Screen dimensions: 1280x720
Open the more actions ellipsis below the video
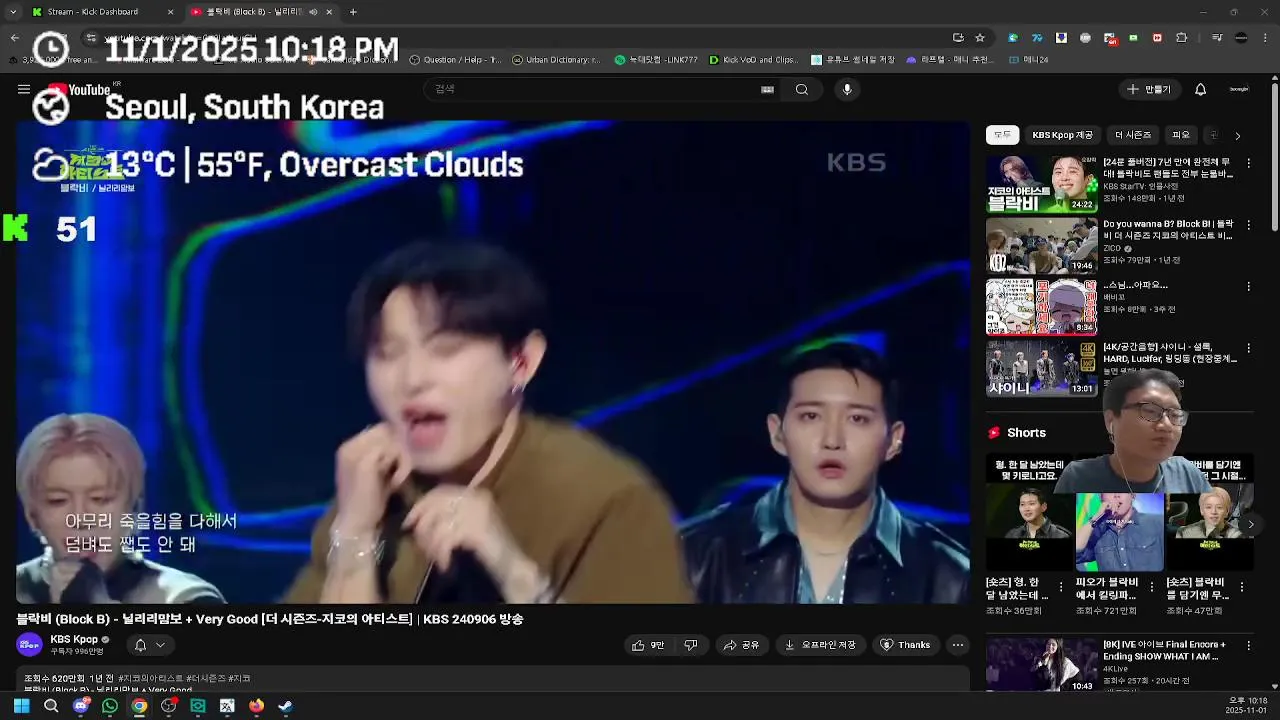pos(958,645)
